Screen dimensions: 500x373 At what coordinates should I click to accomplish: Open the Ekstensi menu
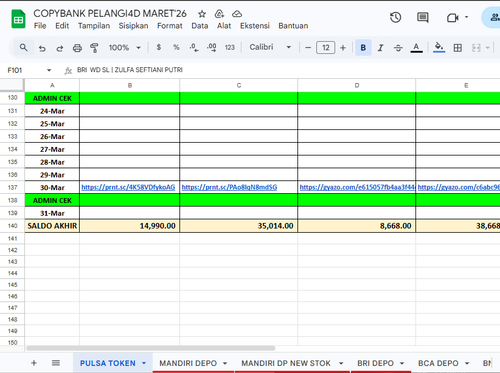255,26
